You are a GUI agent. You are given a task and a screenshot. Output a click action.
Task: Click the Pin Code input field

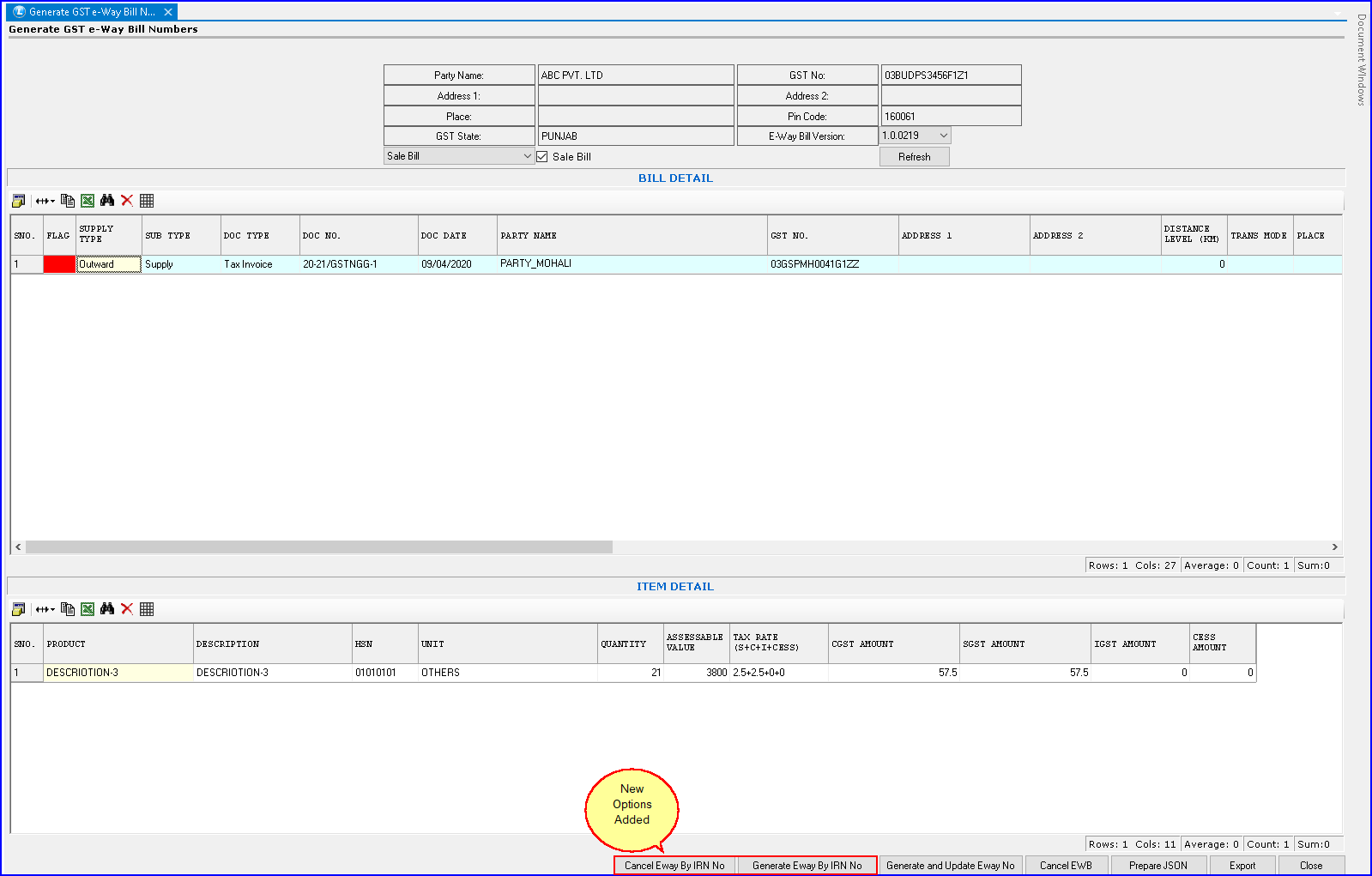(x=951, y=116)
